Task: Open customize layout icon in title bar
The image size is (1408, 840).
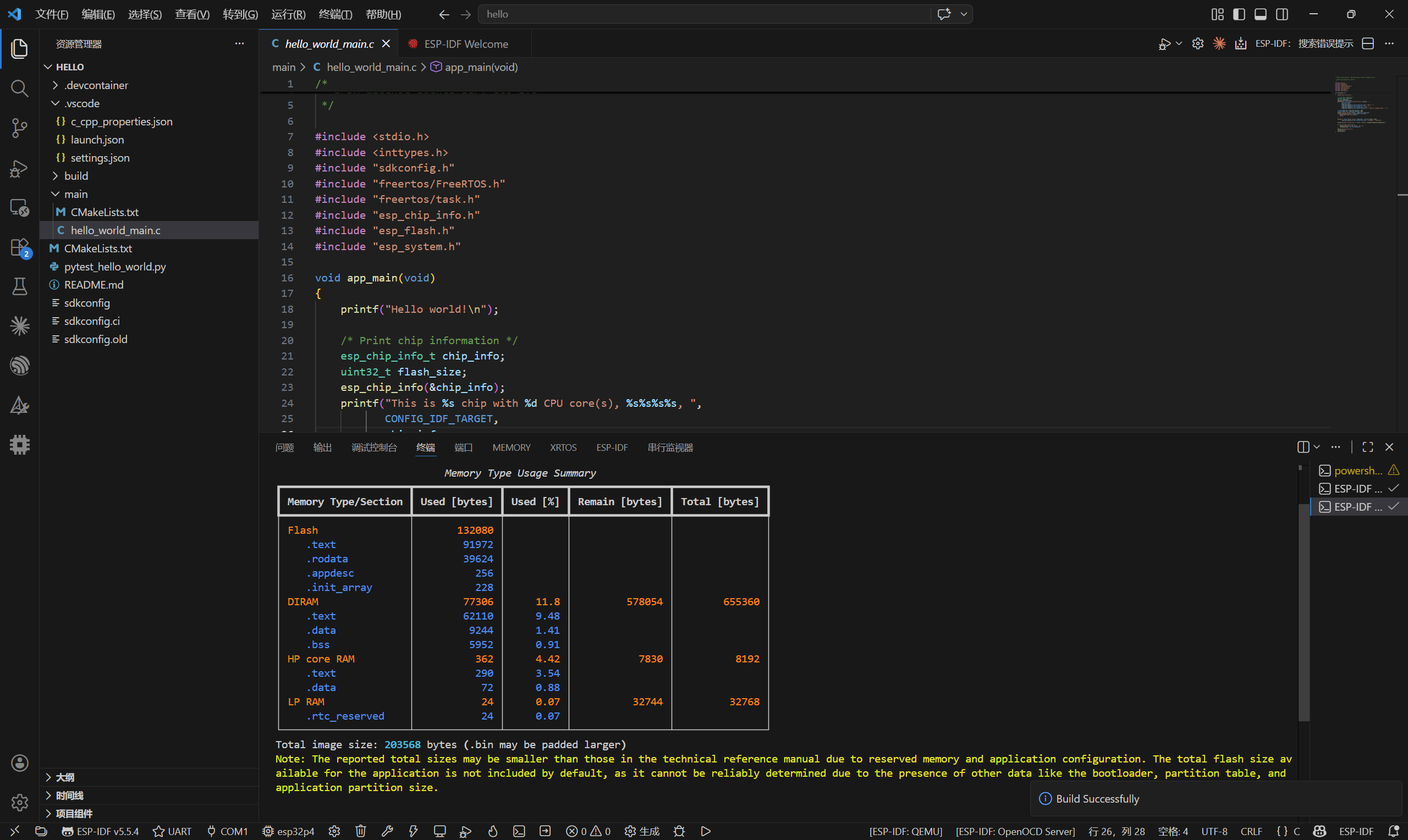Action: pyautogui.click(x=1217, y=14)
